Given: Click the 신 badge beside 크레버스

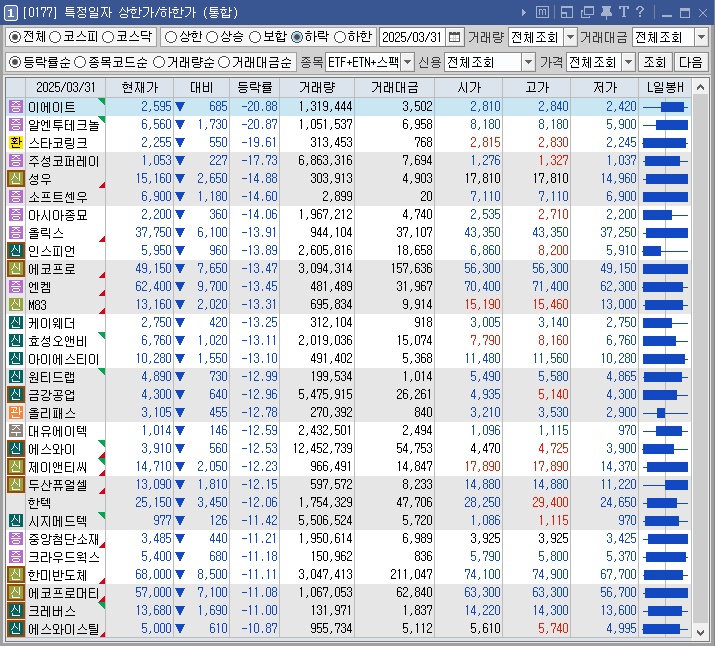Looking at the screenshot, I should [x=16, y=611].
